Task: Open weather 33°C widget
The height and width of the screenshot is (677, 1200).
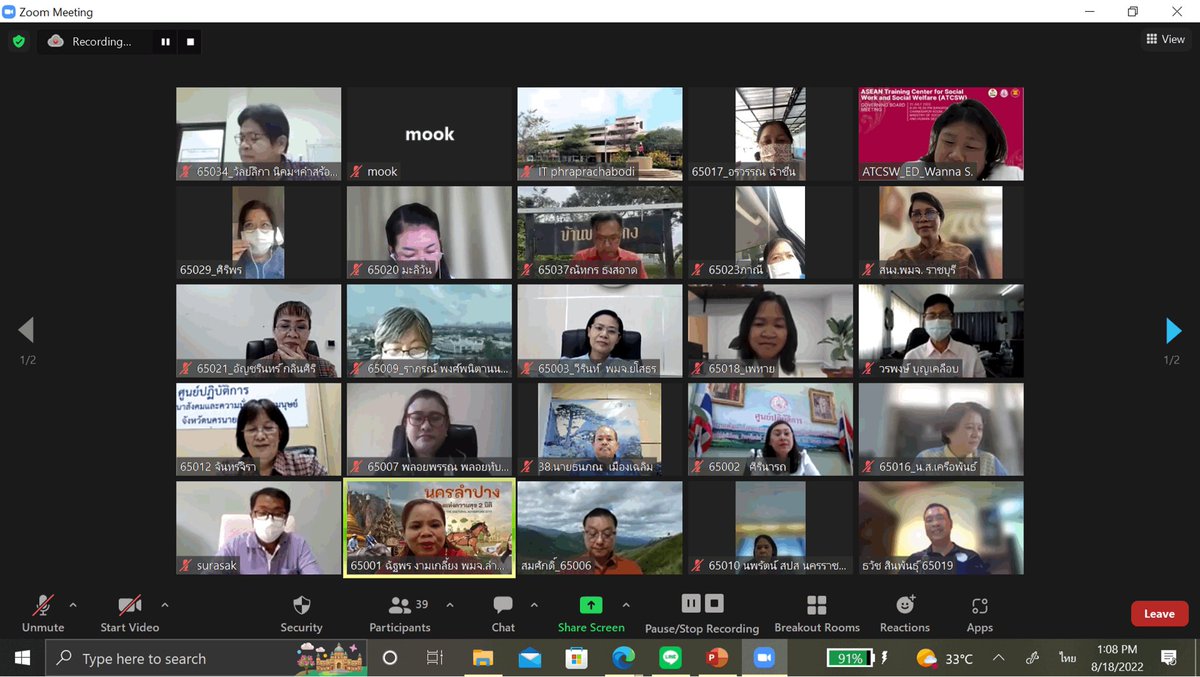Action: (944, 658)
